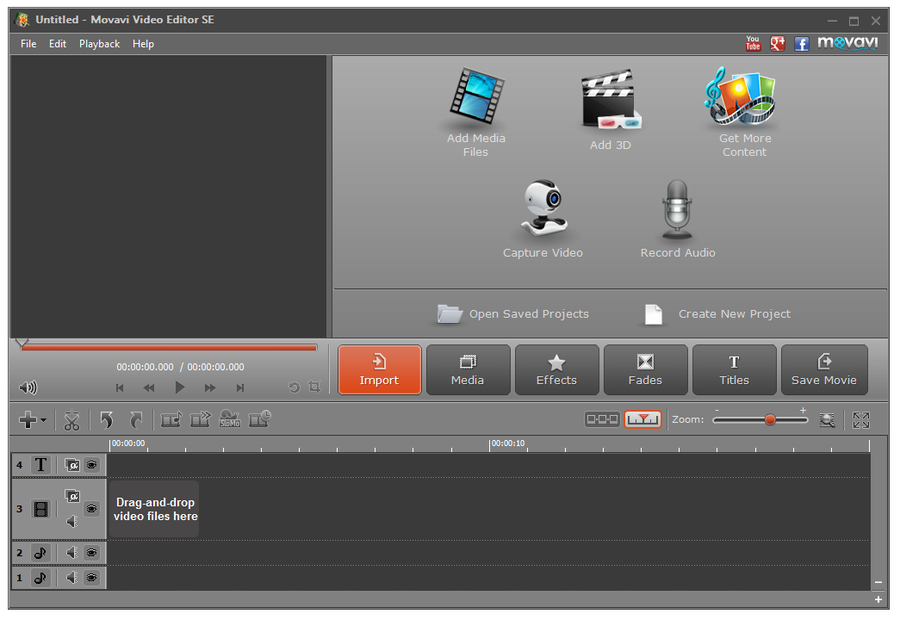Switch to the Fades tab
This screenshot has width=900, height=620.
(645, 370)
